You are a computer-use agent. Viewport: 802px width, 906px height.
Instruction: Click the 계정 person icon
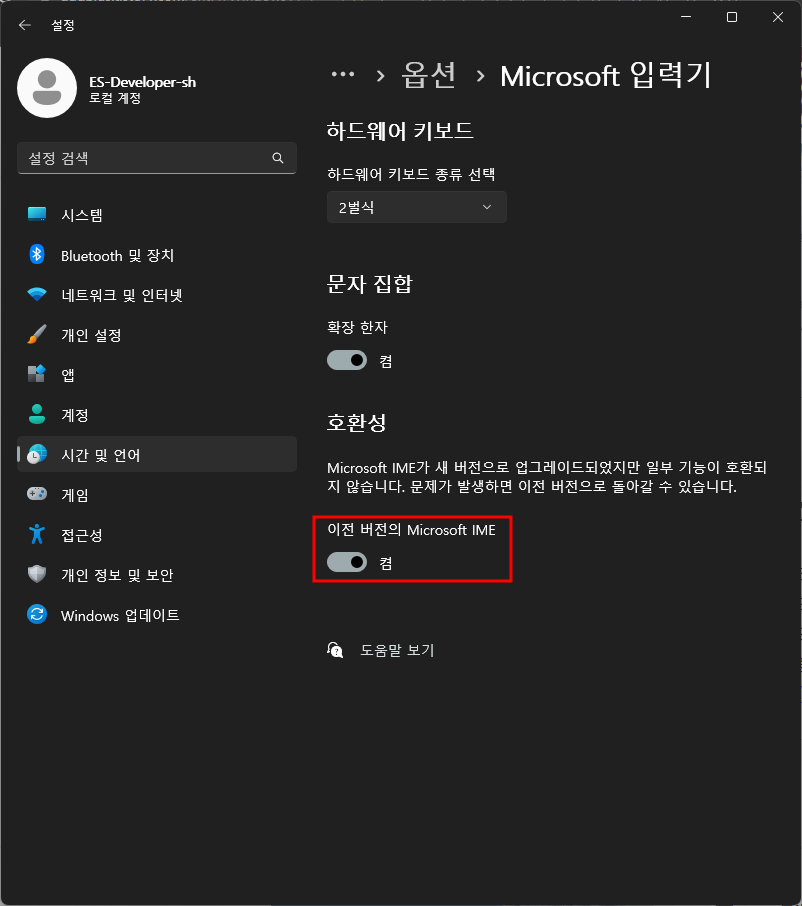(37, 414)
